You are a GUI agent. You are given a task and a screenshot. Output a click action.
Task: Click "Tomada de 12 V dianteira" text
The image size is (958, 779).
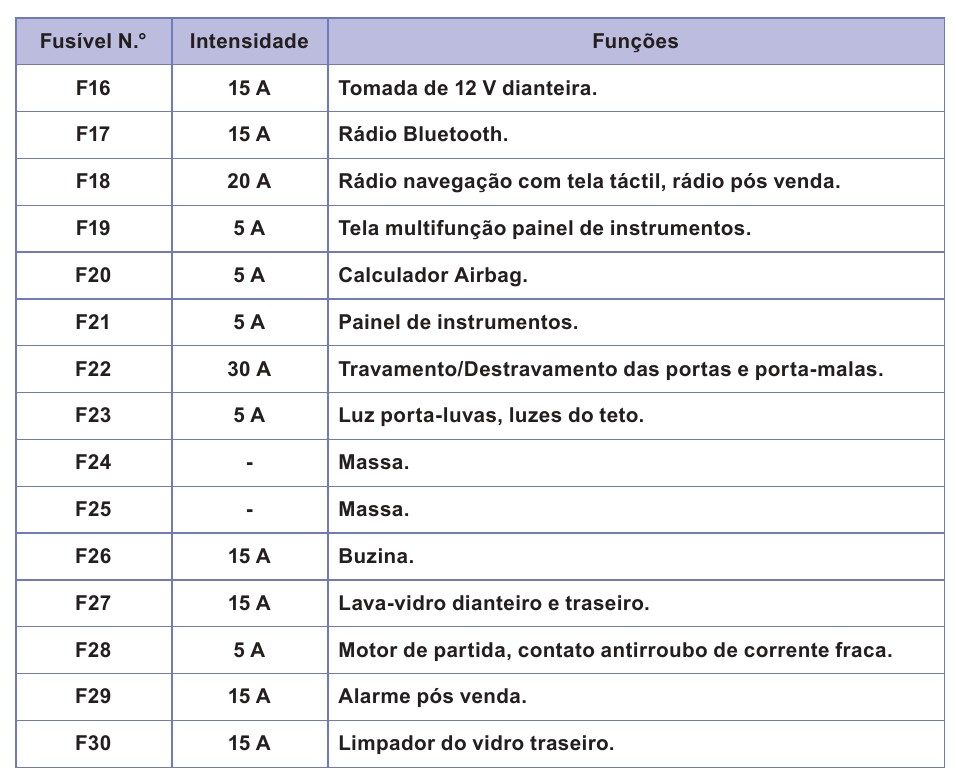point(467,88)
